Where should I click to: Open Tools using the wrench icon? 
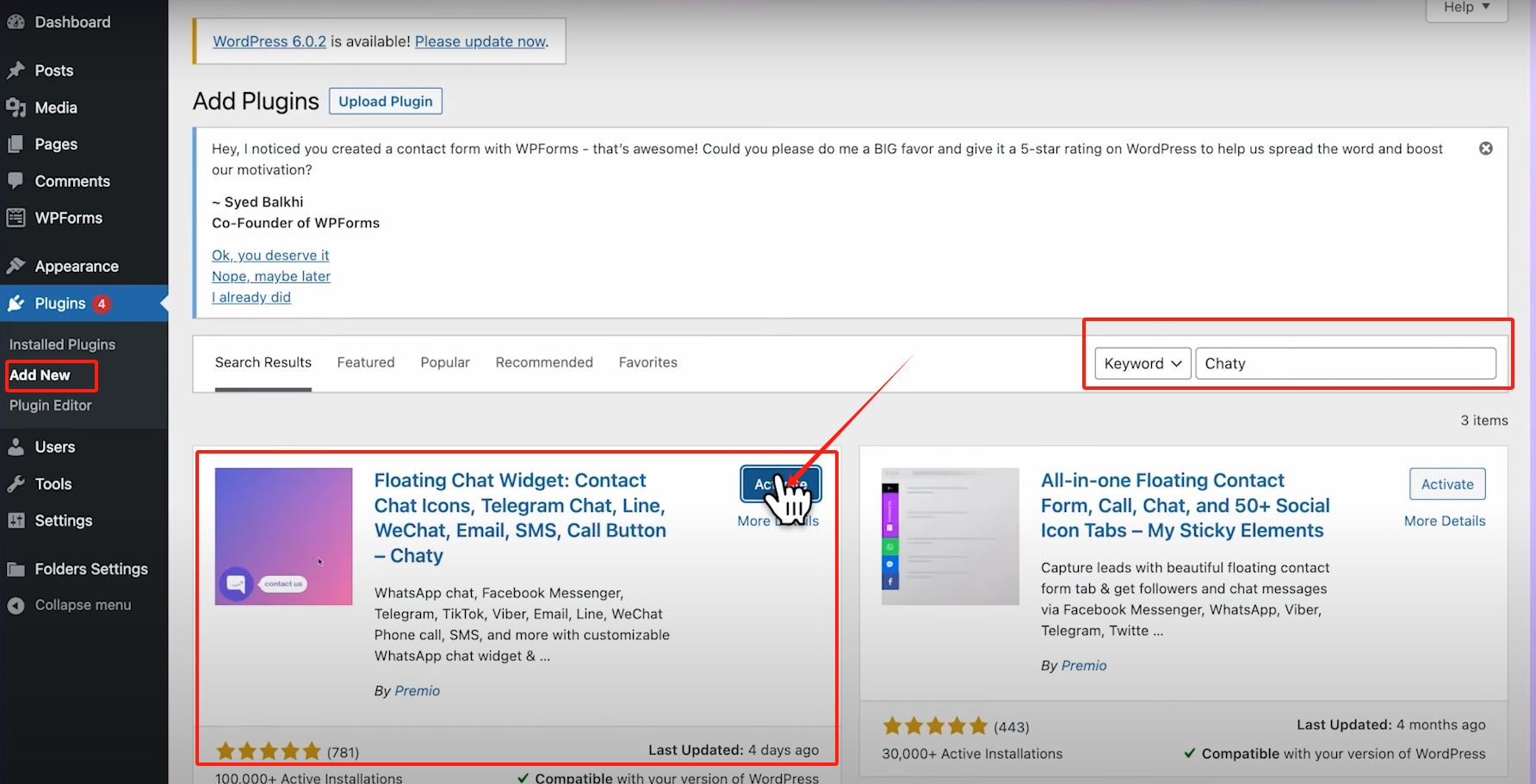pos(15,484)
